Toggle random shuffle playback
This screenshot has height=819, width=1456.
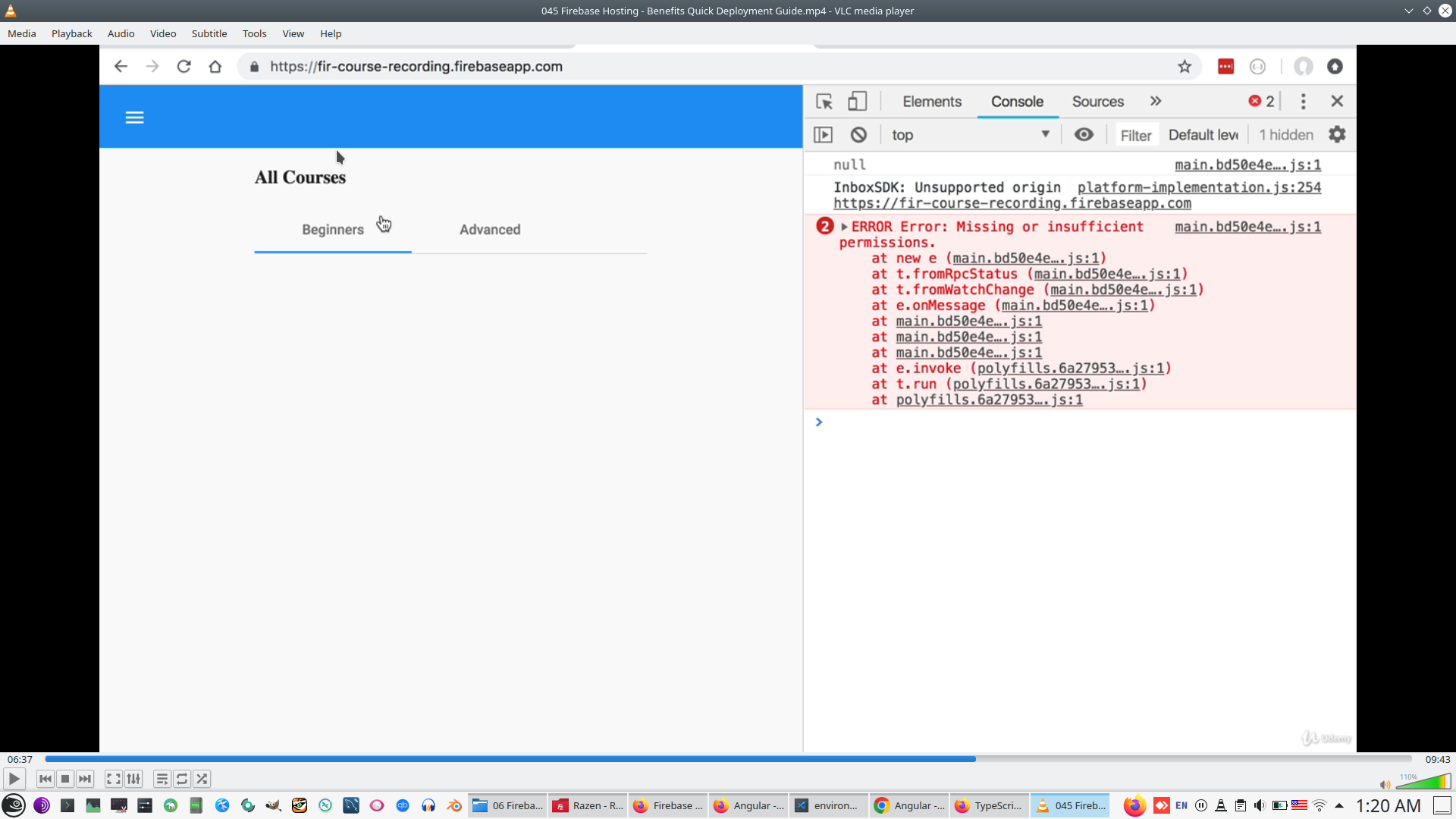[202, 779]
